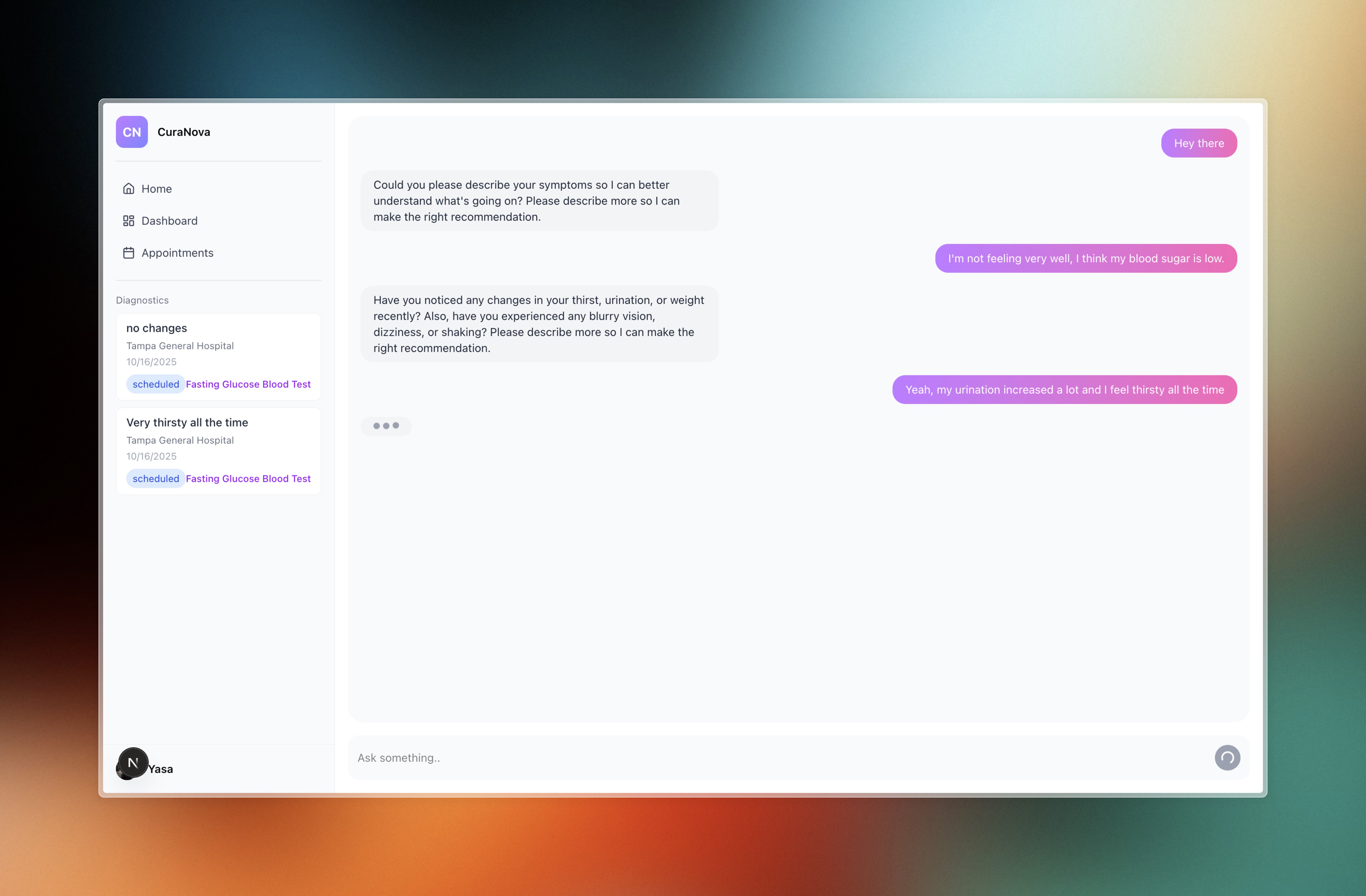This screenshot has width=1366, height=896.
Task: Open the Appointments section
Action: click(177, 253)
